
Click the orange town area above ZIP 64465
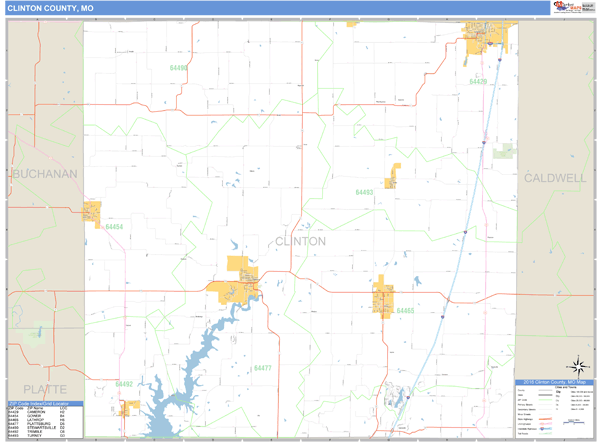[x=383, y=296]
